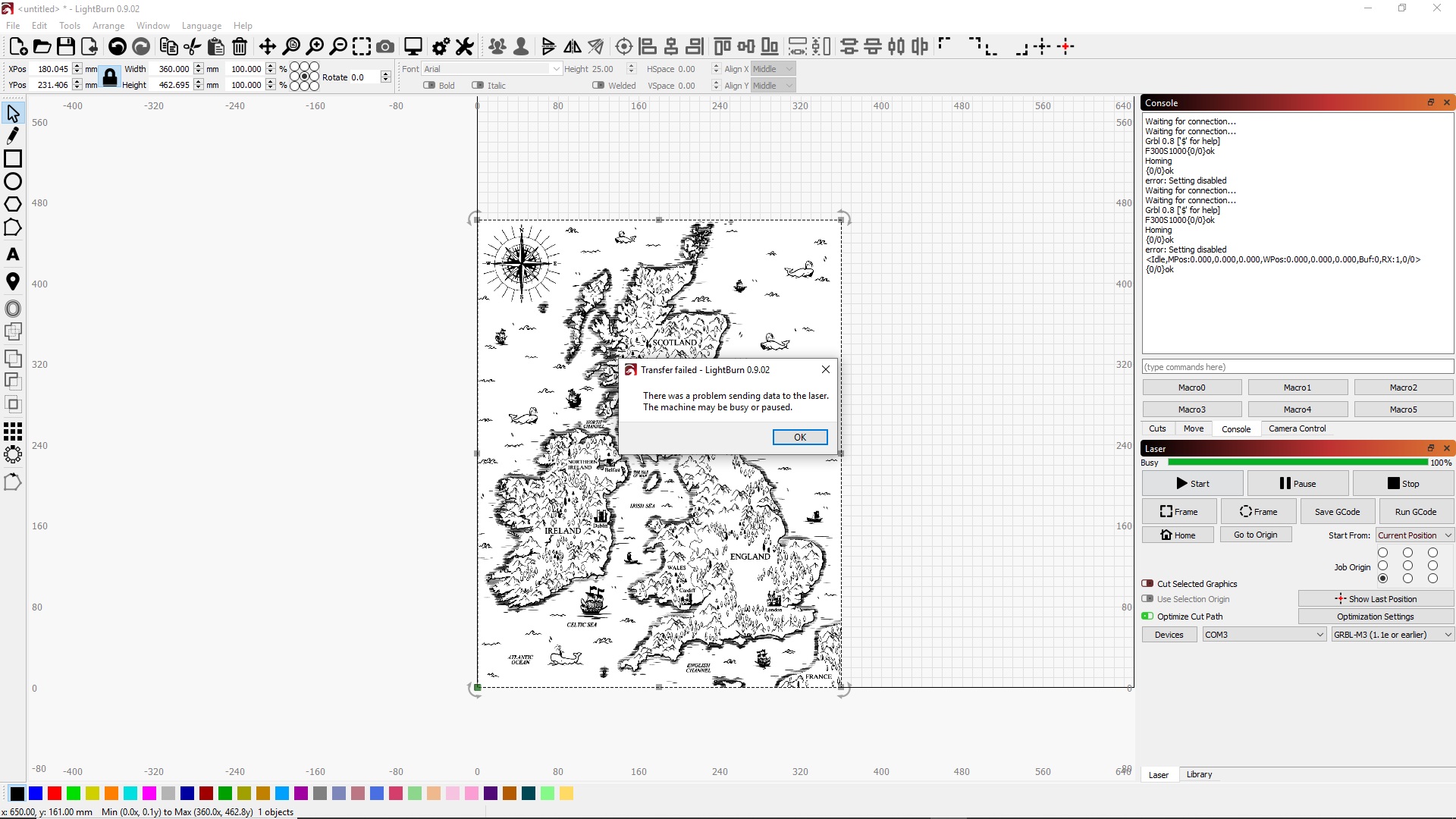Image resolution: width=1456 pixels, height=819 pixels.
Task: Open the Arrange menu
Action: tap(108, 25)
